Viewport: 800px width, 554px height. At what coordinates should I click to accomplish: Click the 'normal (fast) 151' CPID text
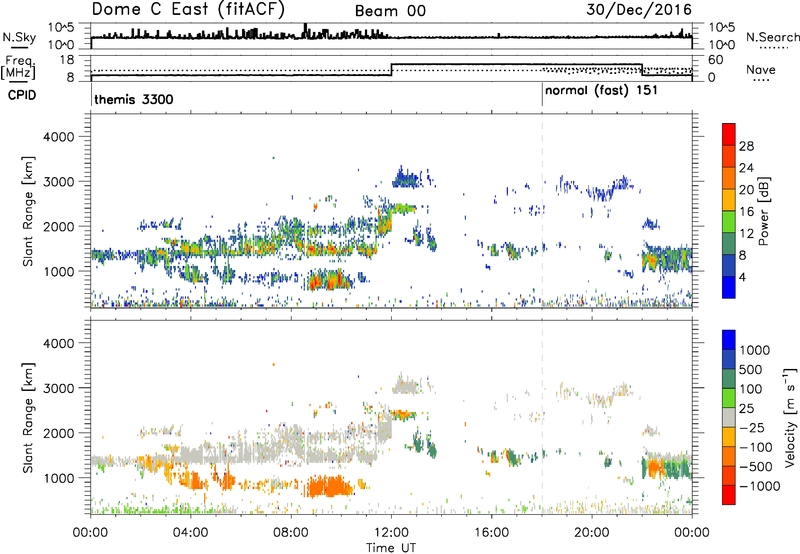coord(601,90)
